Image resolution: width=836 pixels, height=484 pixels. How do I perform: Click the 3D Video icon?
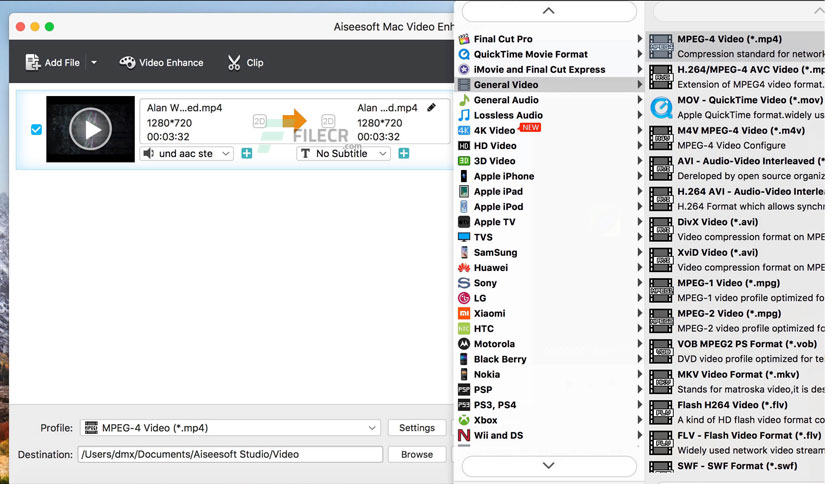coord(464,160)
